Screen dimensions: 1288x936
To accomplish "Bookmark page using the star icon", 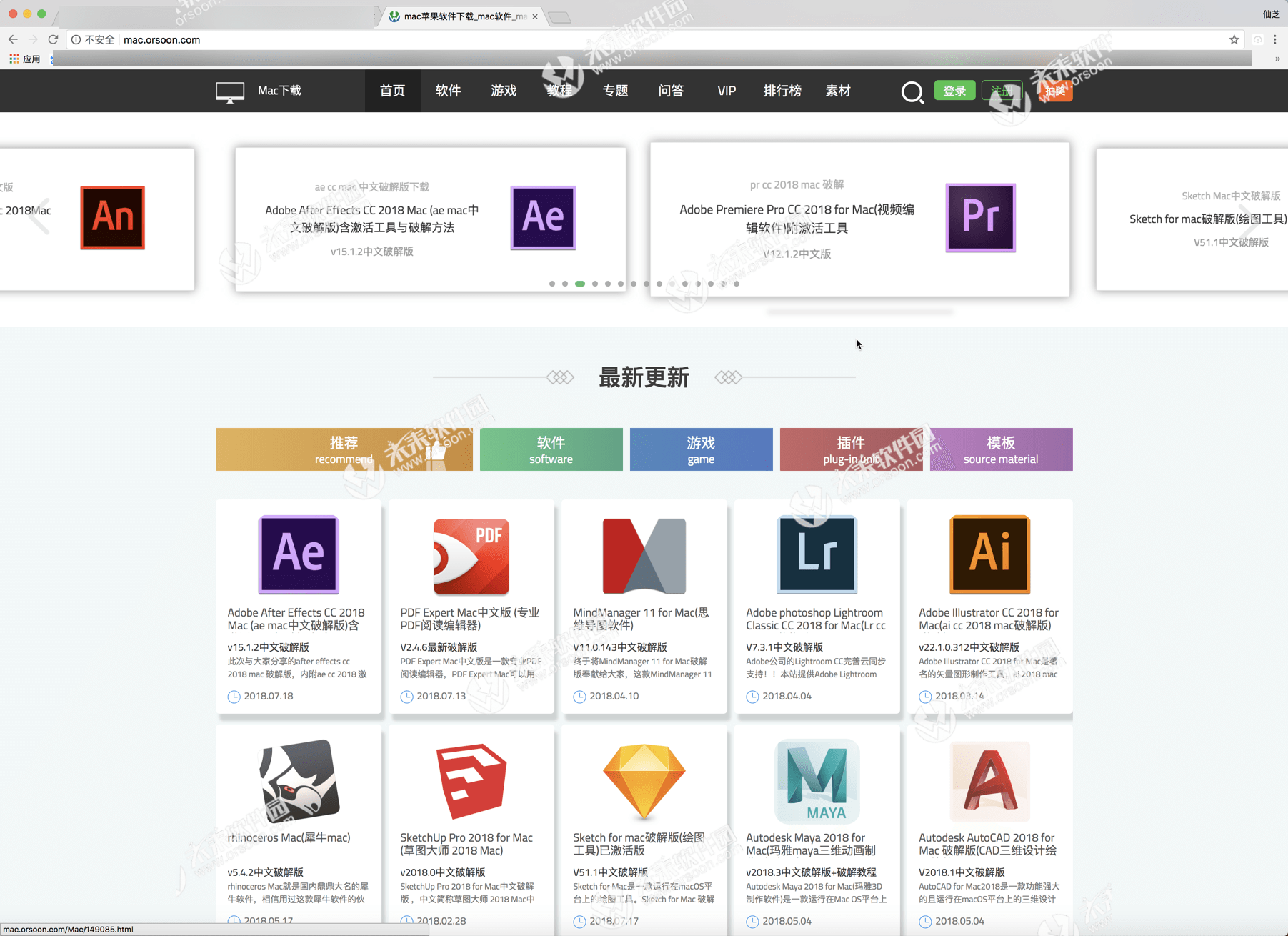I will (1234, 40).
